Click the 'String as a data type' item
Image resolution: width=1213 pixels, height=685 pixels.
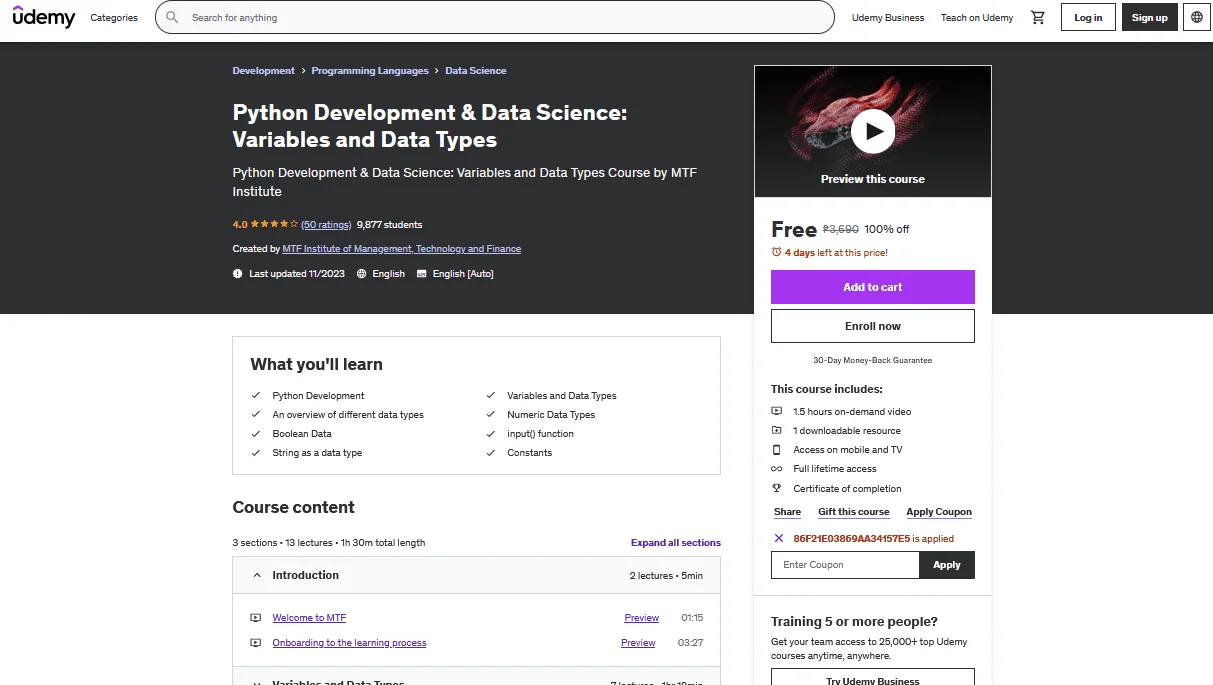317,452
